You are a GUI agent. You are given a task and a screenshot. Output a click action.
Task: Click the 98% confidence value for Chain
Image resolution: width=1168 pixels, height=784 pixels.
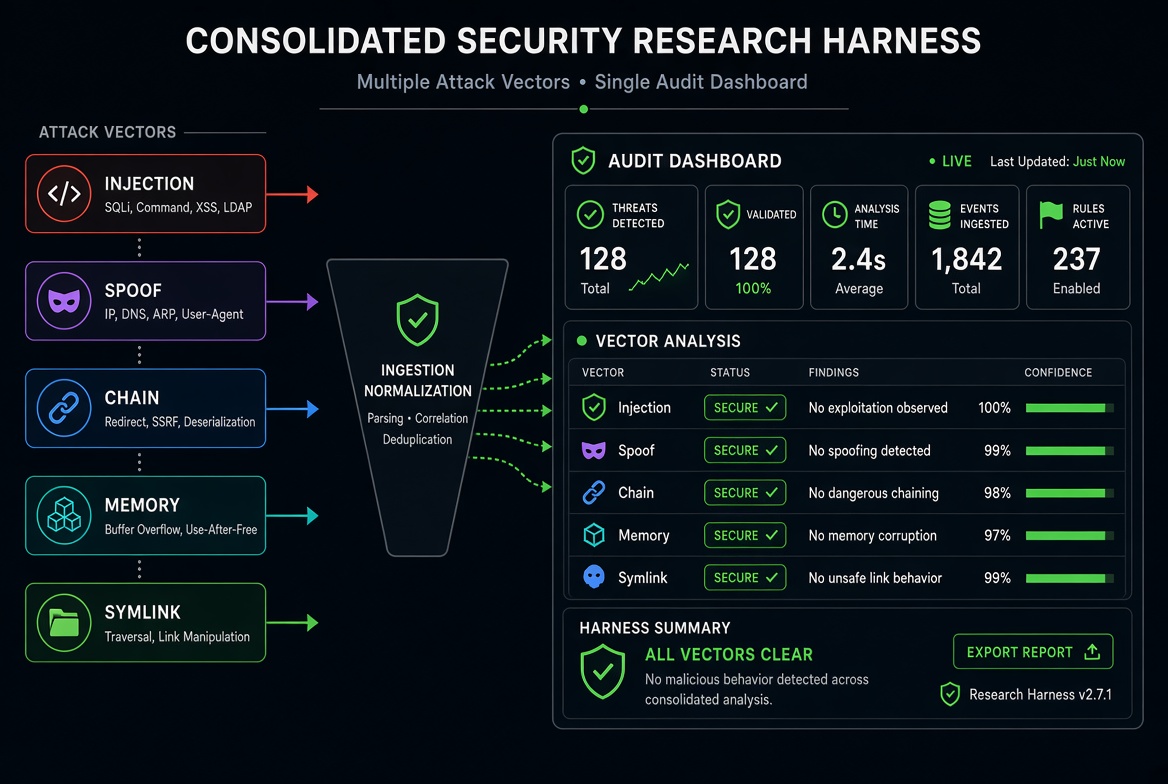pyautogui.click(x=997, y=493)
